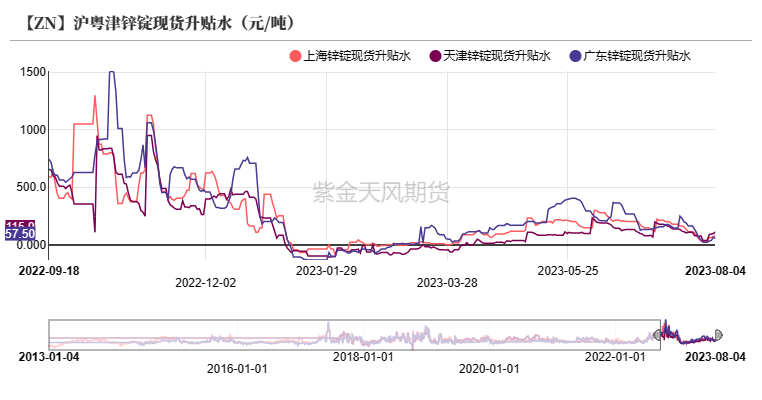762x400 pixels.
Task: Click the purple 广东锌锭现货升贴水 legend circle
Action: coord(575,57)
